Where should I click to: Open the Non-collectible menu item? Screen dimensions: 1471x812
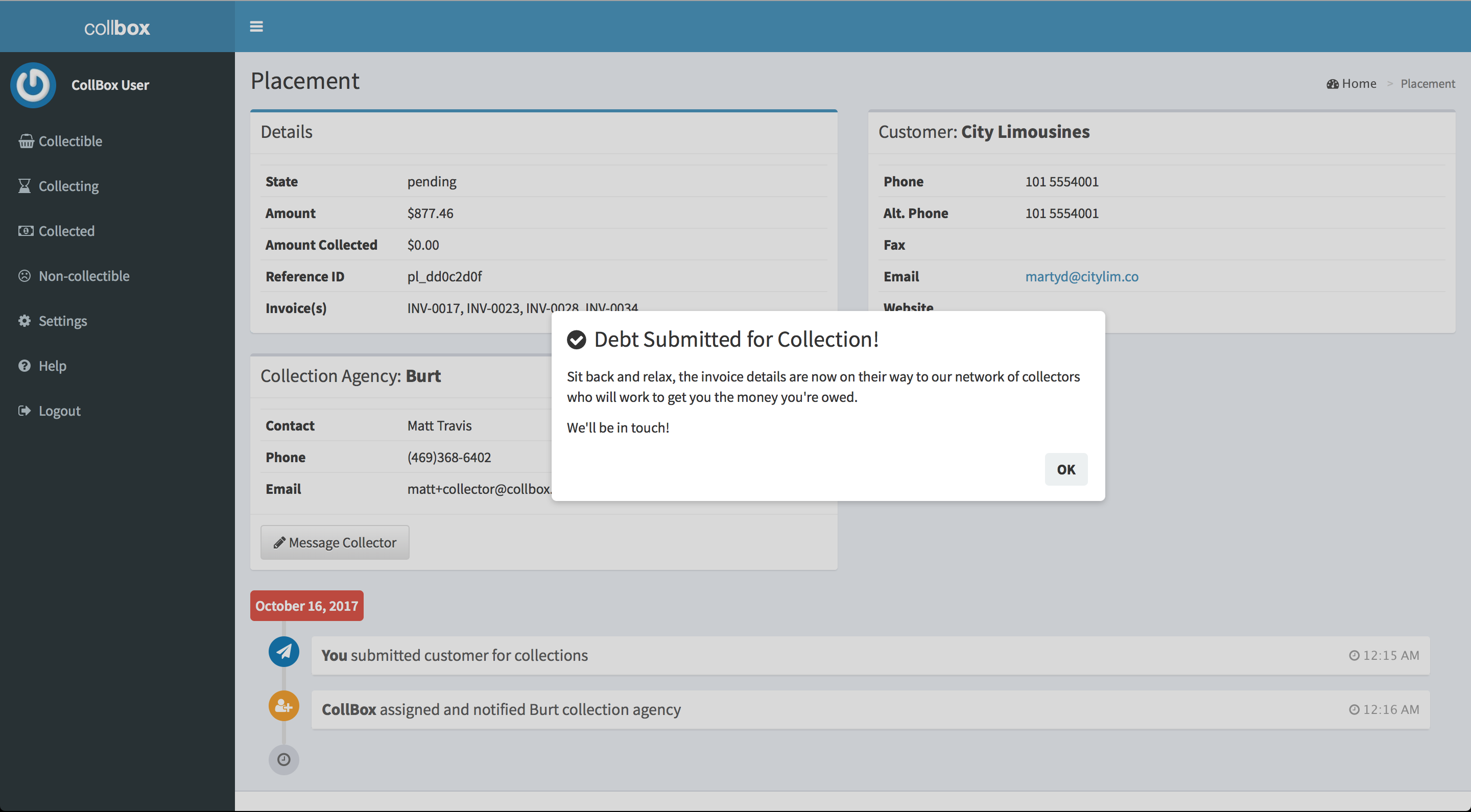pyautogui.click(x=84, y=276)
